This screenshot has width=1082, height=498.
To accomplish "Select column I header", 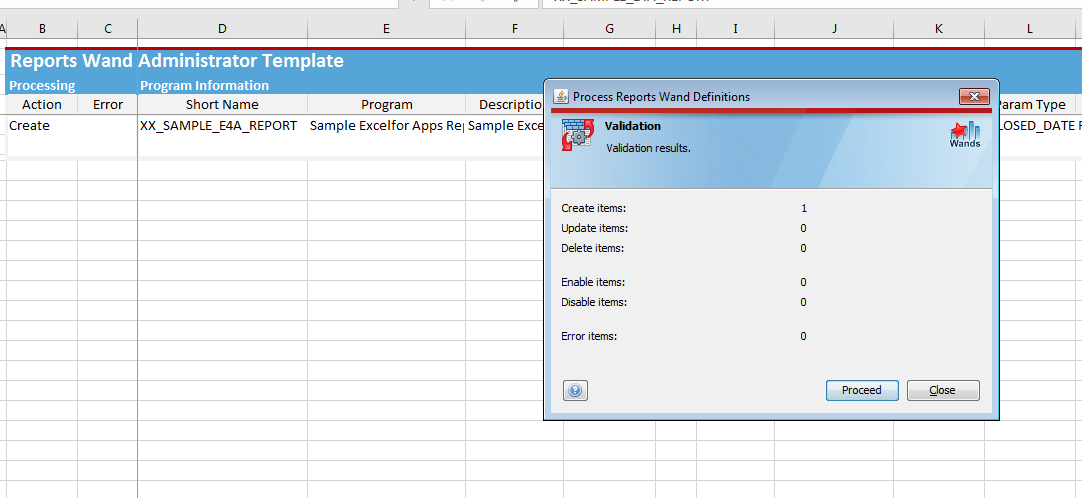I will (x=736, y=28).
